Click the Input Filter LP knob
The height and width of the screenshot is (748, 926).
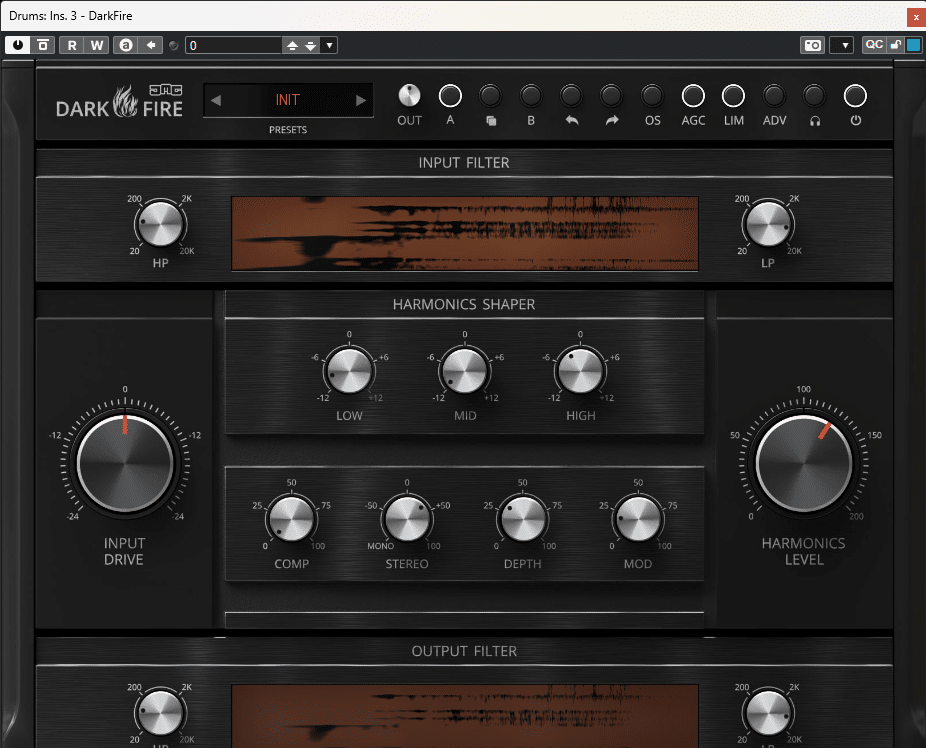pos(768,224)
